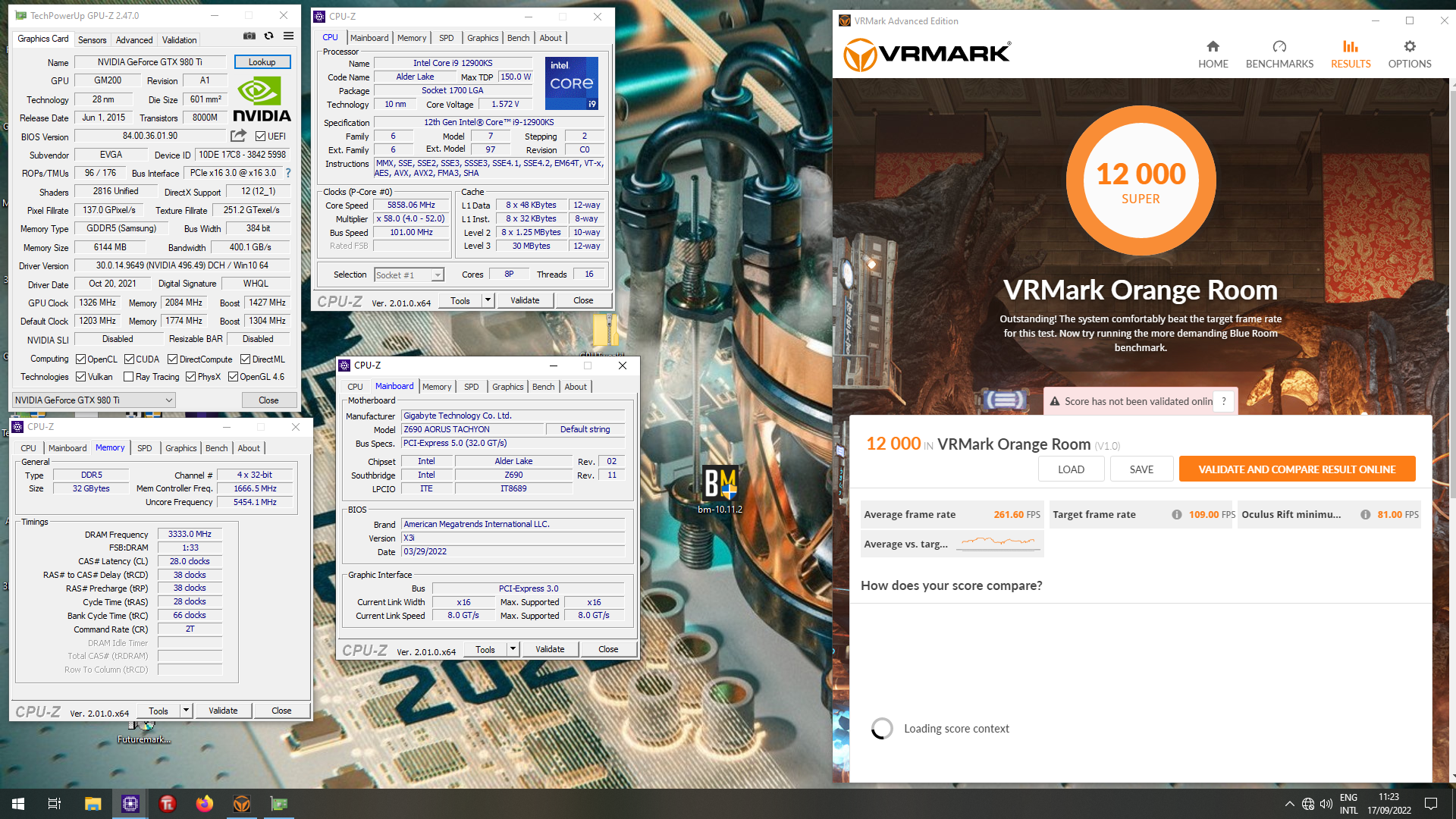
Task: Click the ENG INTL language indicator
Action: pyautogui.click(x=1348, y=804)
